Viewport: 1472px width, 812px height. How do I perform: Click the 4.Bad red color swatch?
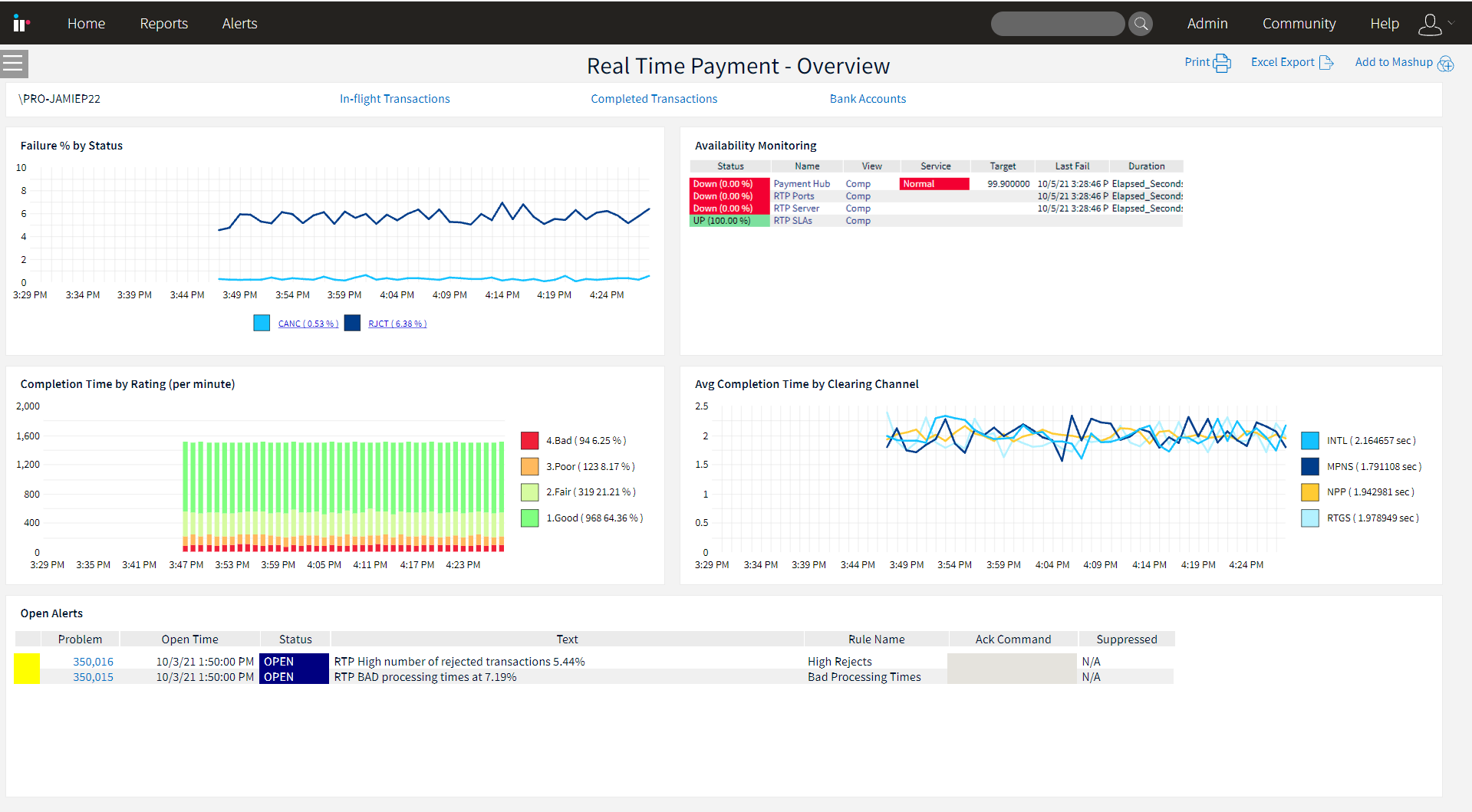coord(529,440)
